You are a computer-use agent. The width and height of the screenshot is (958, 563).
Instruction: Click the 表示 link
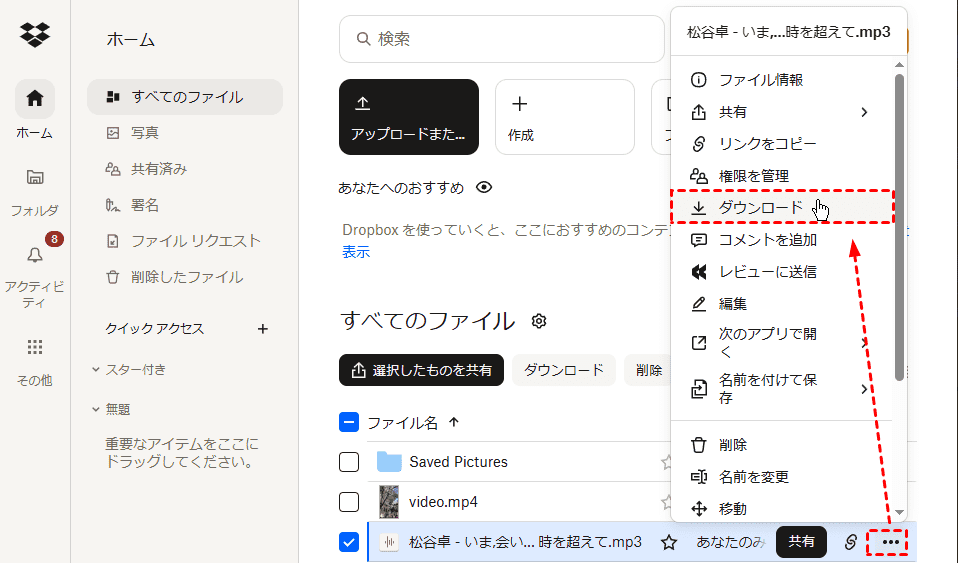pyautogui.click(x=356, y=252)
